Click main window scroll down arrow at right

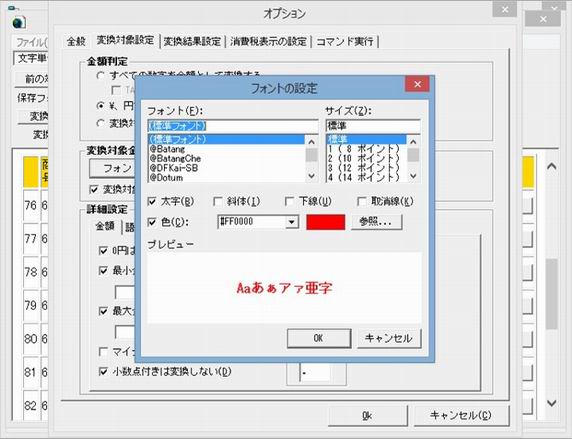(552, 403)
